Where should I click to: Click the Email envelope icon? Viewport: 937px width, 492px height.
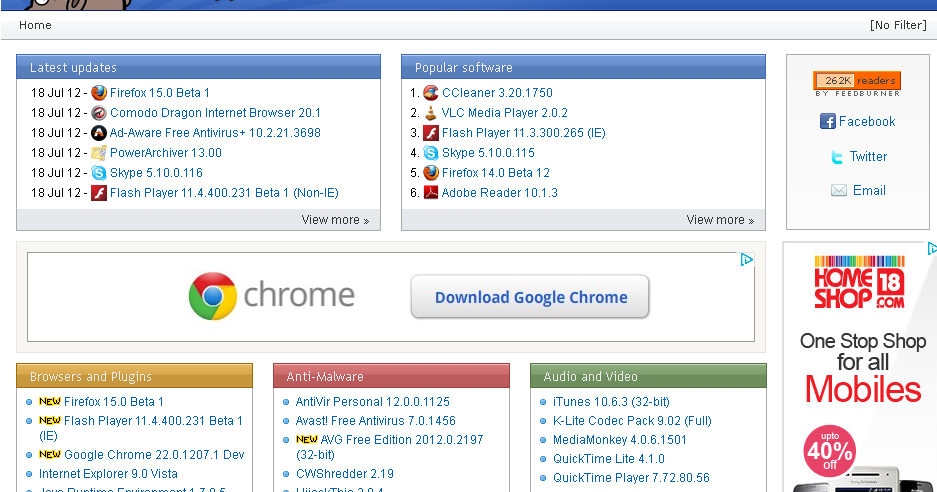point(839,191)
